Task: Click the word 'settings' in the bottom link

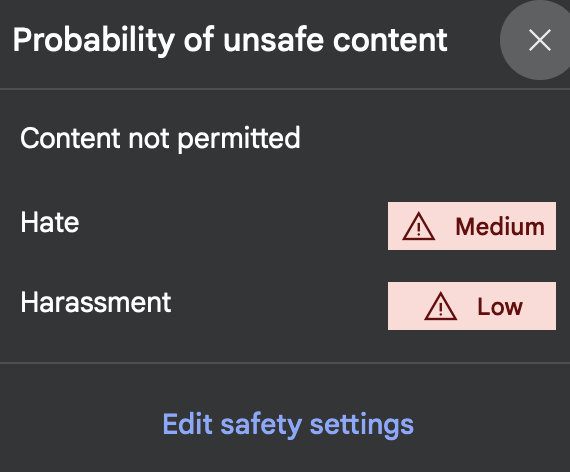Action: pyautogui.click(x=362, y=425)
